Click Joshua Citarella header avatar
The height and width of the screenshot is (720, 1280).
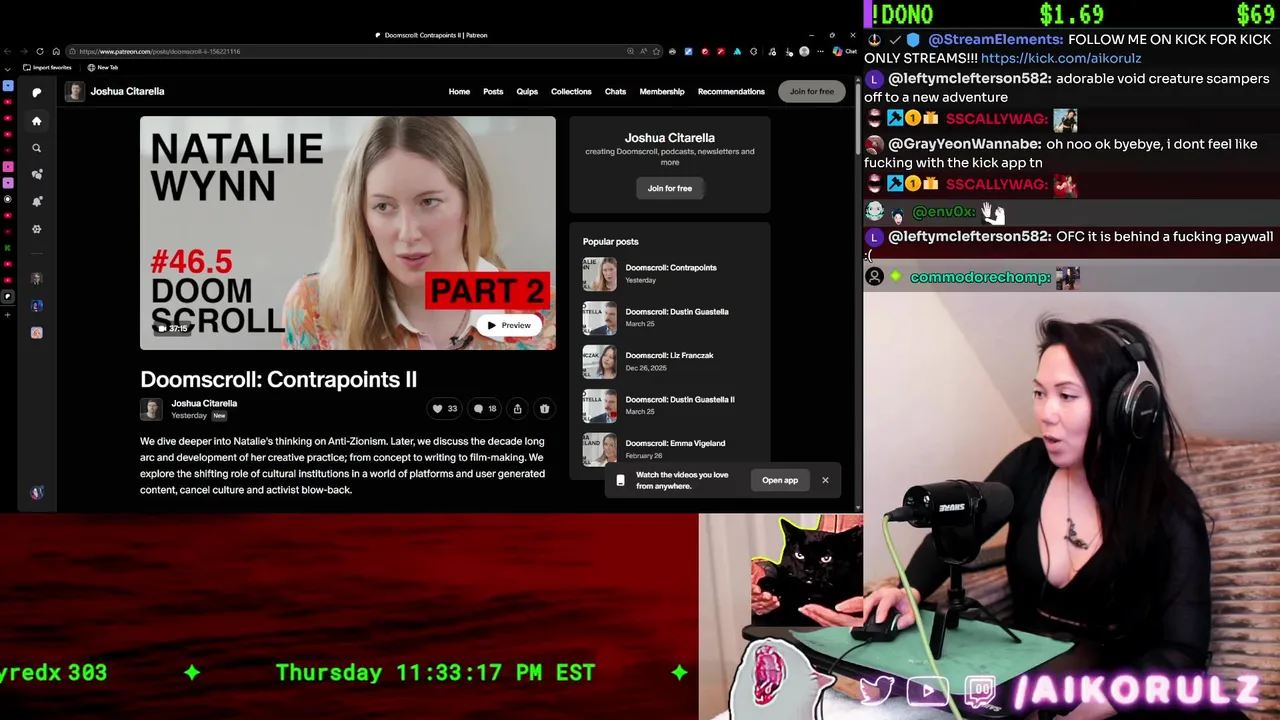click(74, 91)
